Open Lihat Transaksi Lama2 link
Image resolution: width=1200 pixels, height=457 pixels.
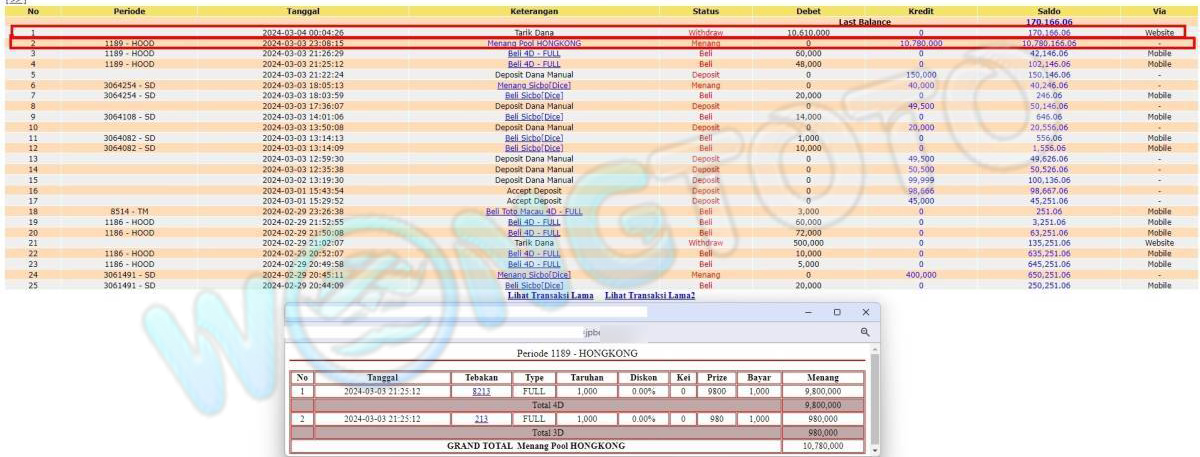click(650, 296)
